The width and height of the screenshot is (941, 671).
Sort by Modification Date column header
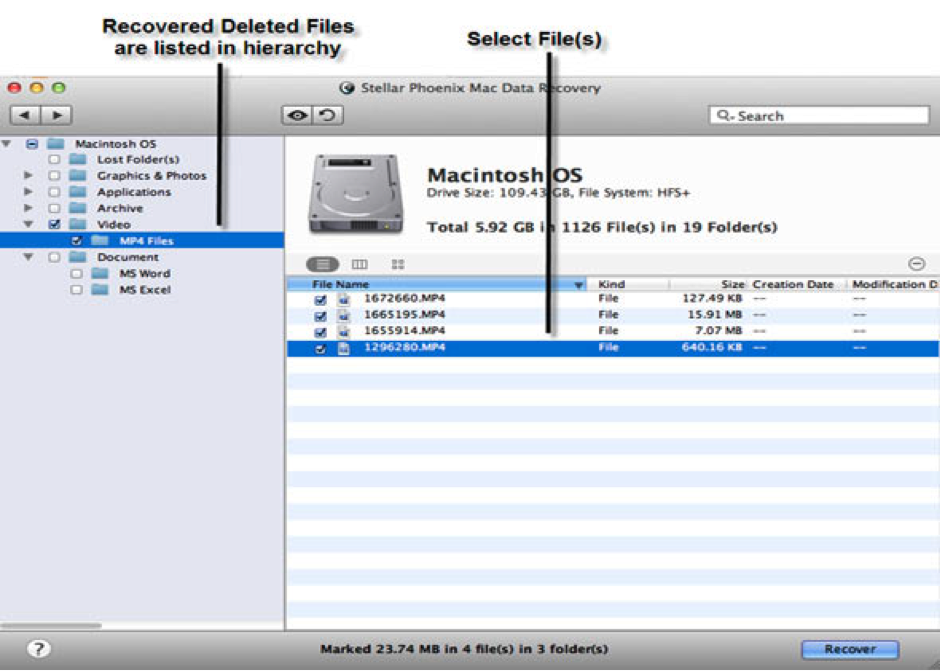click(x=895, y=284)
